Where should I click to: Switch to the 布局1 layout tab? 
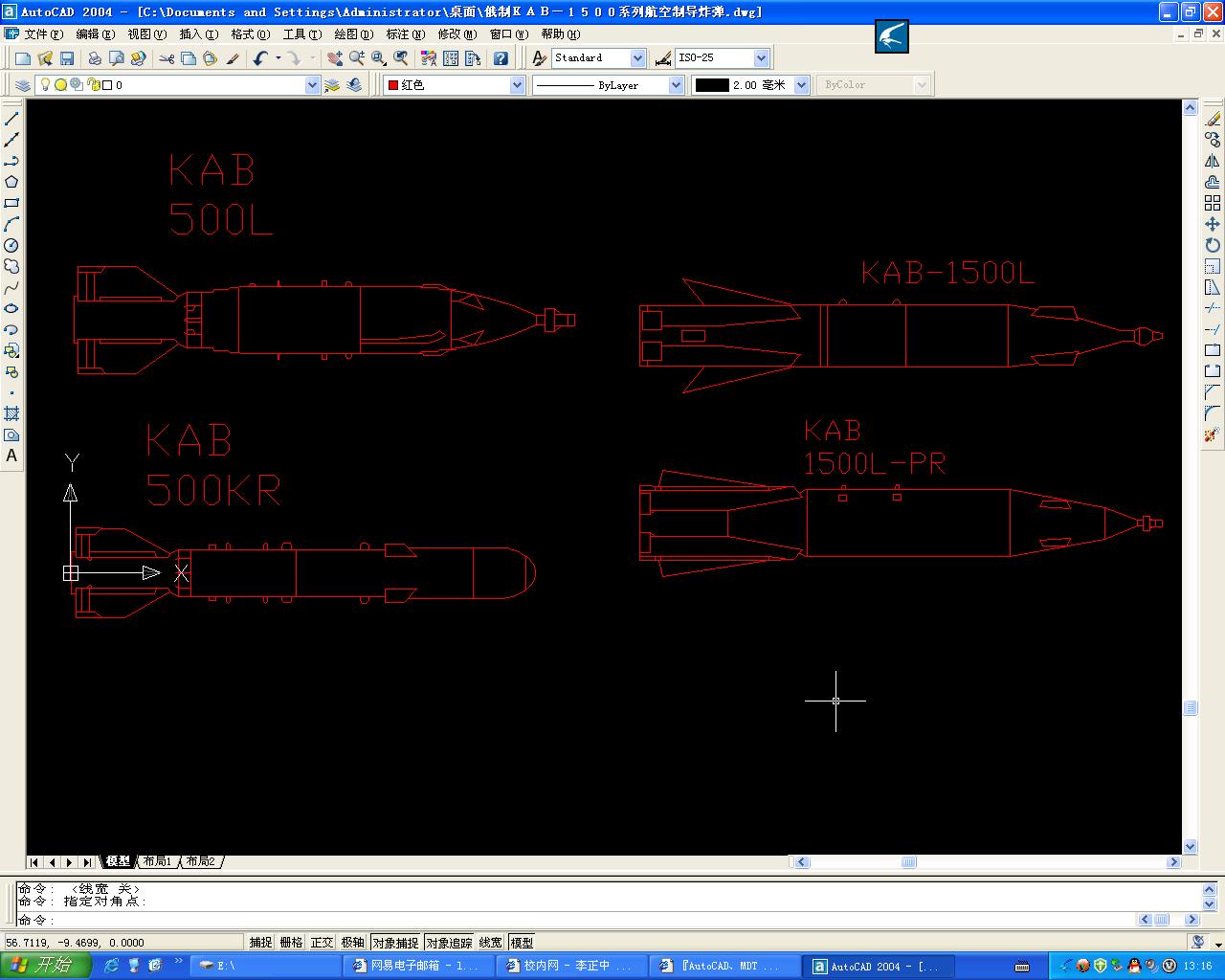click(157, 861)
